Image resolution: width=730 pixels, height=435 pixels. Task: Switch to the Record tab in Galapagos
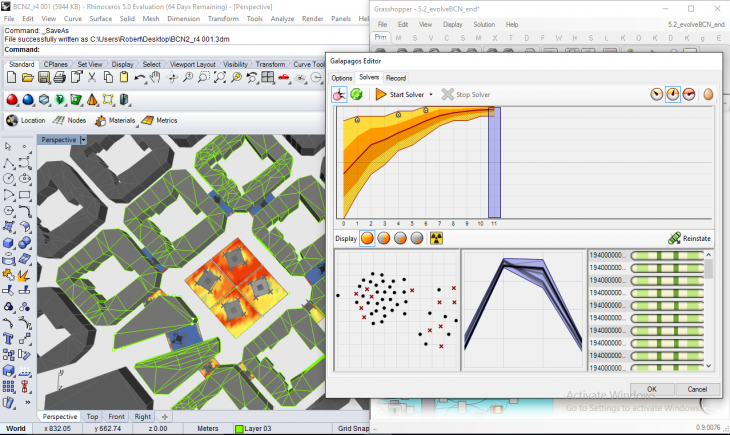[396, 77]
